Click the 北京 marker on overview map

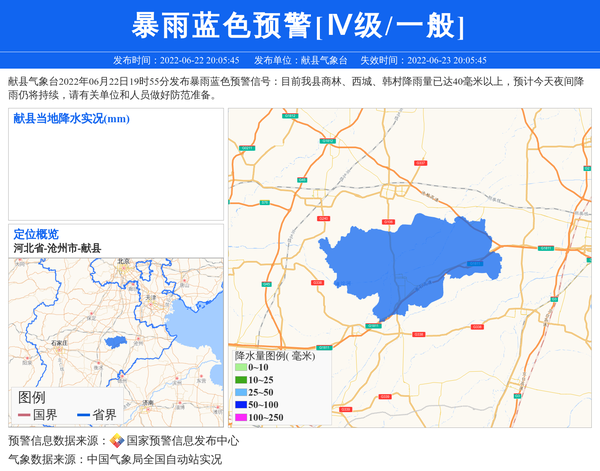pyautogui.click(x=123, y=264)
